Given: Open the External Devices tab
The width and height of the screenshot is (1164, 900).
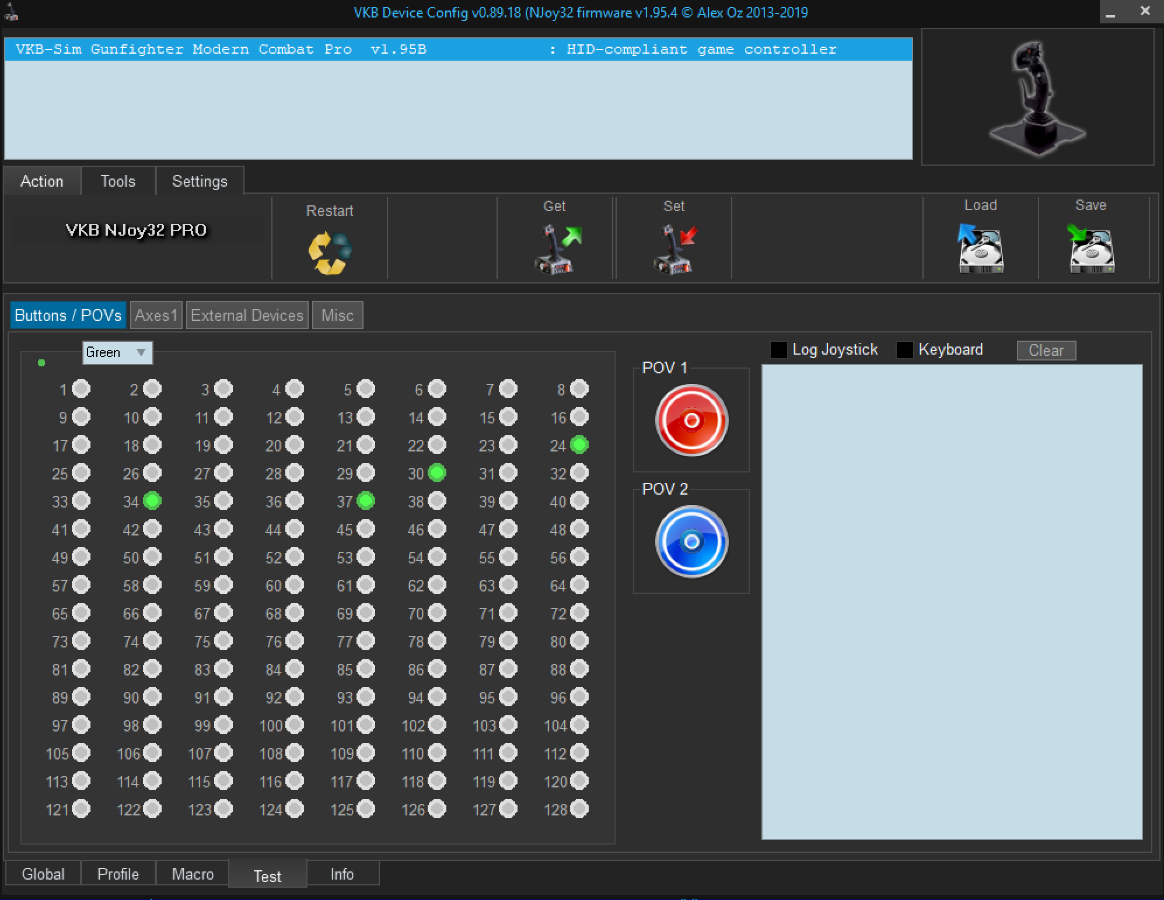Looking at the screenshot, I should 247,315.
